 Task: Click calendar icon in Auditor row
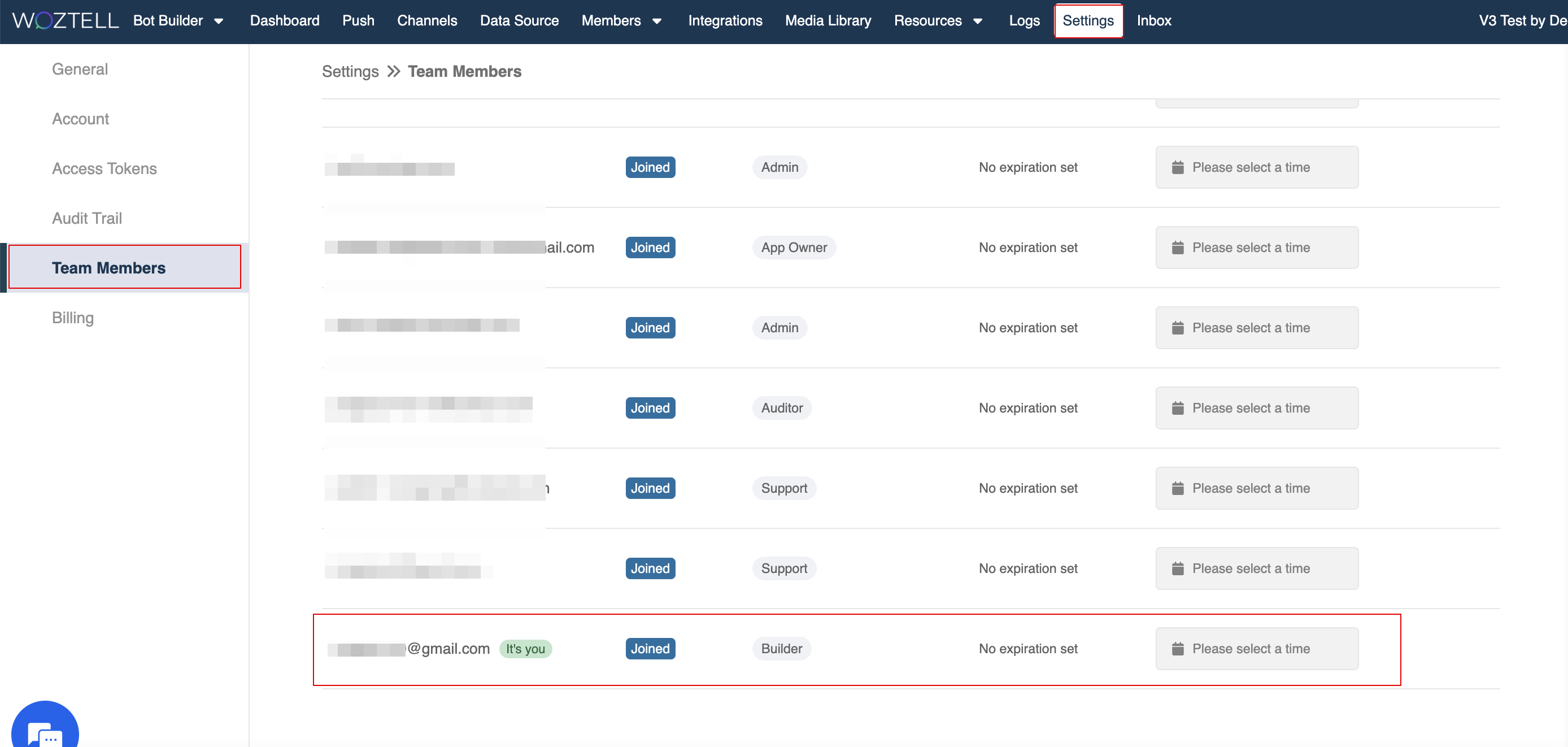(1177, 409)
